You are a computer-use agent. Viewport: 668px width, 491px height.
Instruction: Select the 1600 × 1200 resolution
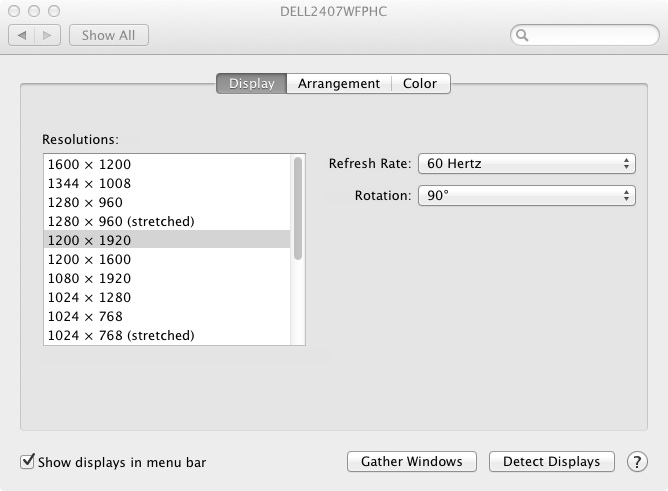(x=167, y=164)
